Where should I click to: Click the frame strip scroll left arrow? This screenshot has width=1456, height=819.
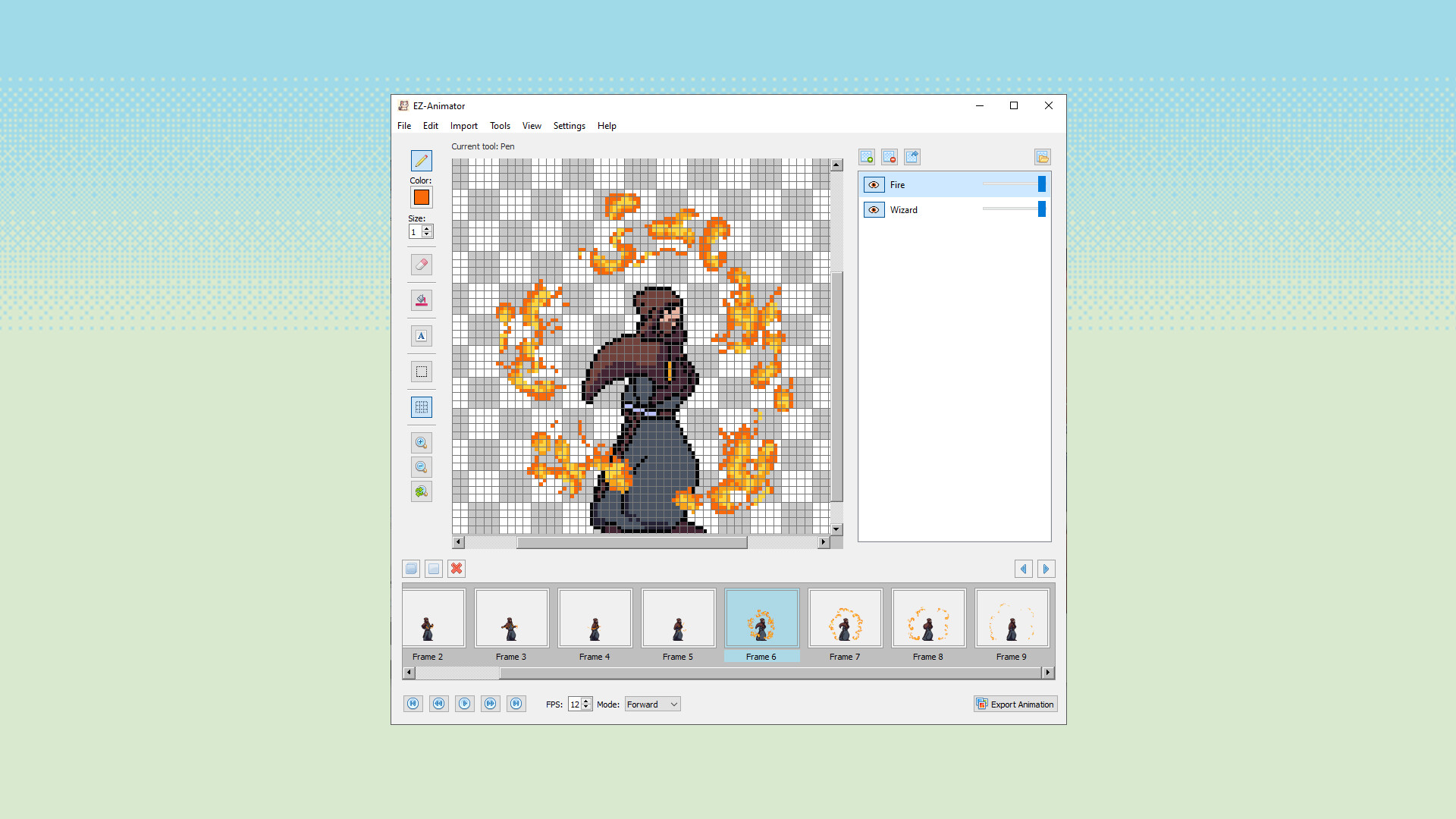pos(409,673)
